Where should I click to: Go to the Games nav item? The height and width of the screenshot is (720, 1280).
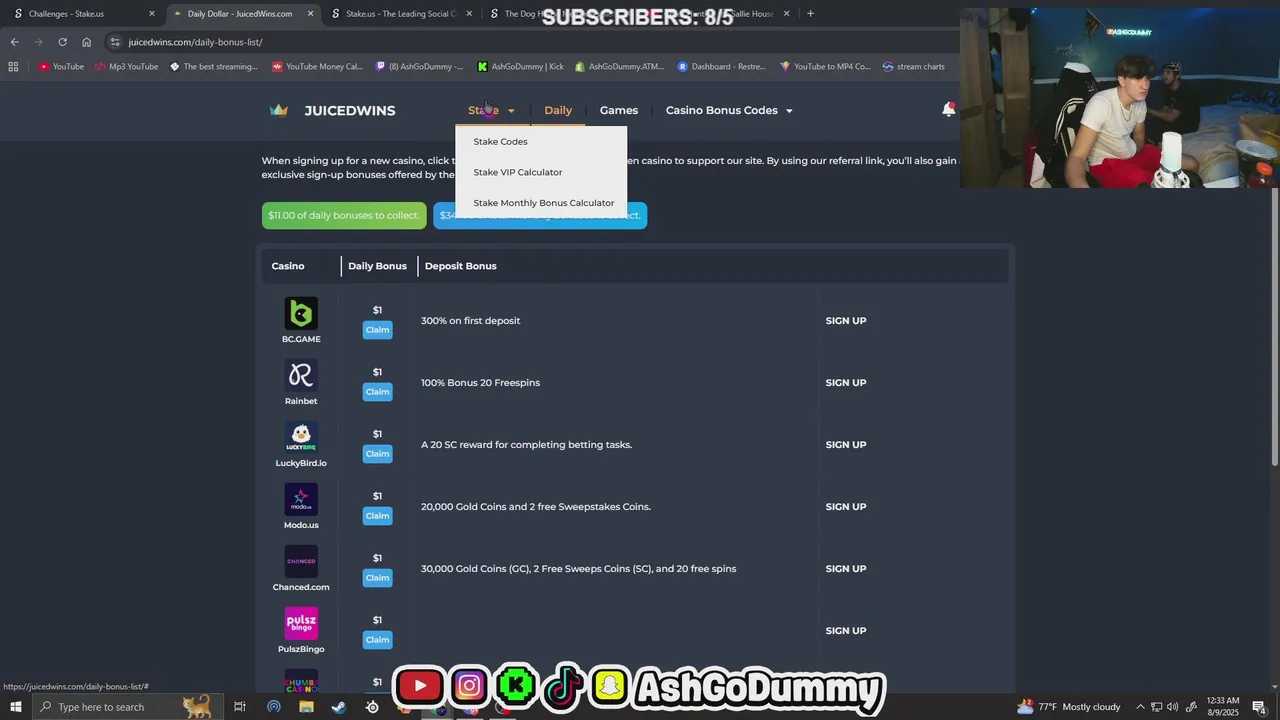[x=619, y=110]
